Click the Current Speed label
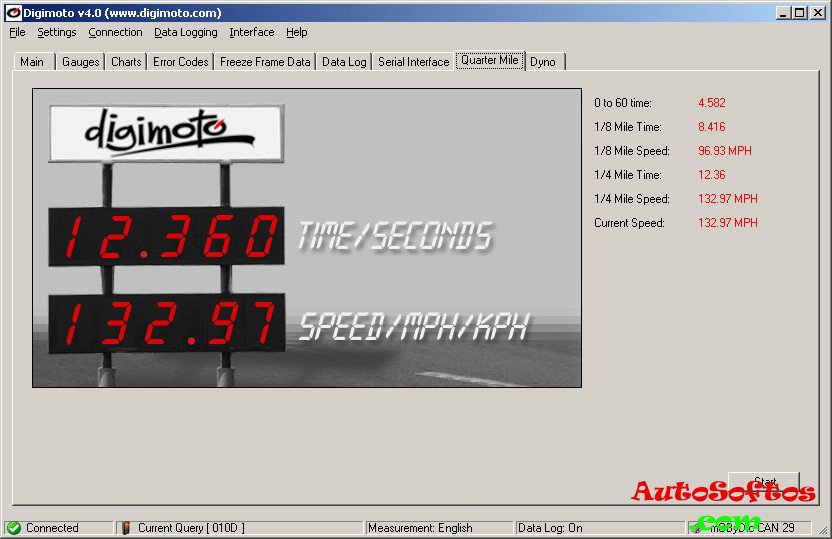The image size is (832, 539). point(629,223)
